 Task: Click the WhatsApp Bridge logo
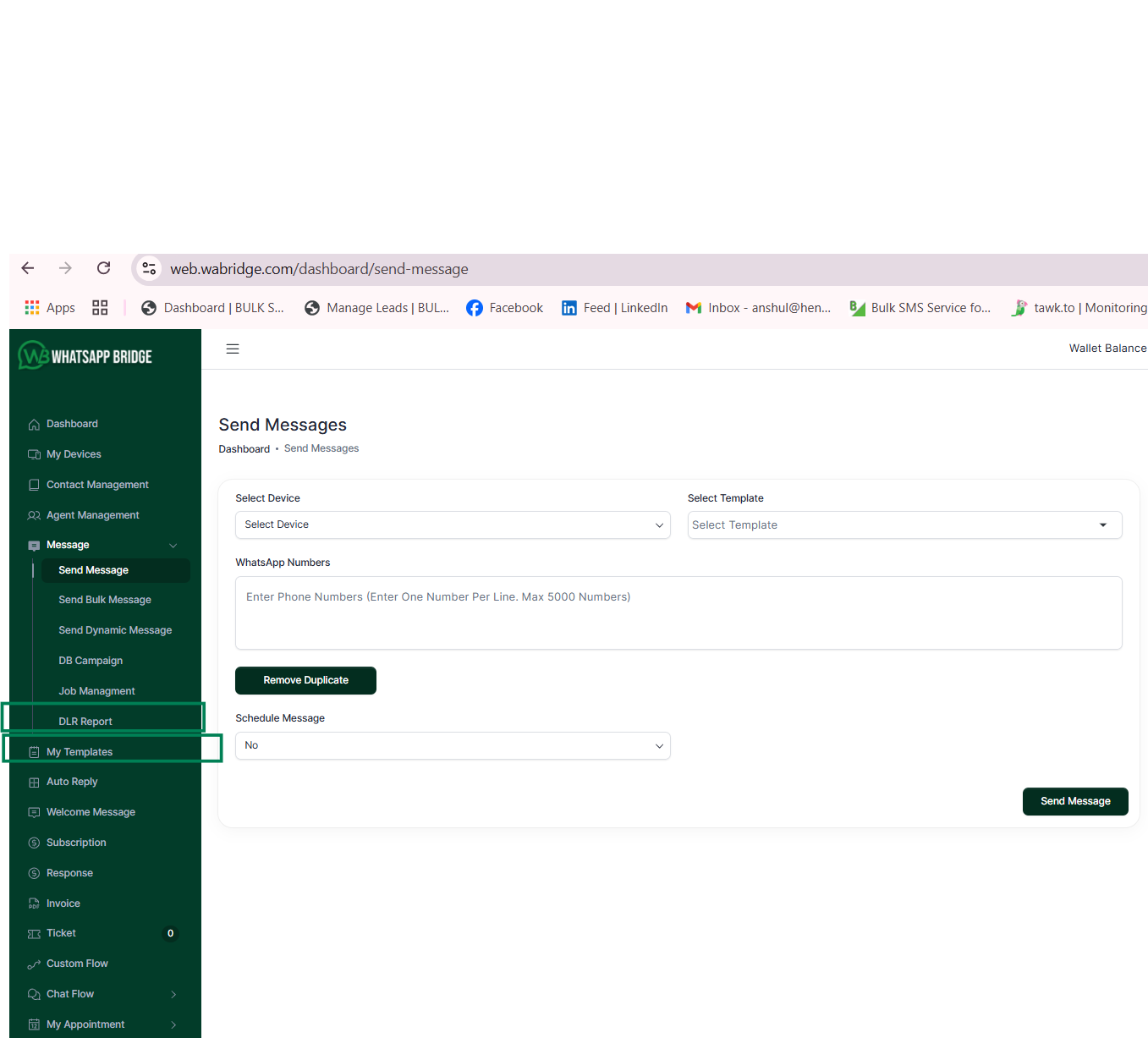(85, 356)
